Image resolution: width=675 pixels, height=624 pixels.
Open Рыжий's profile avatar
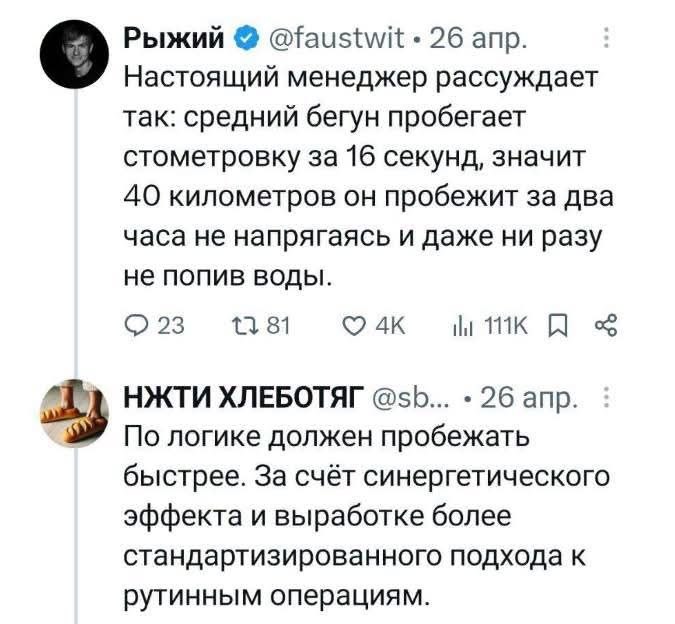[x=74, y=53]
